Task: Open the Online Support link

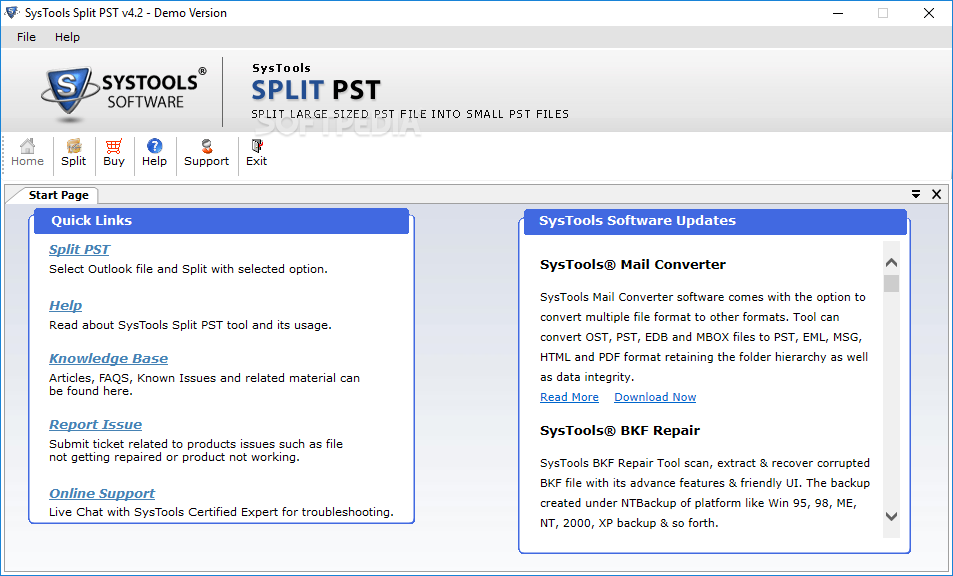Action: click(102, 493)
